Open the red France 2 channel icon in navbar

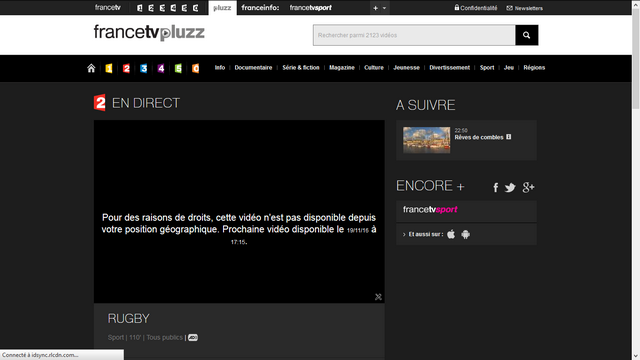pyautogui.click(x=126, y=68)
